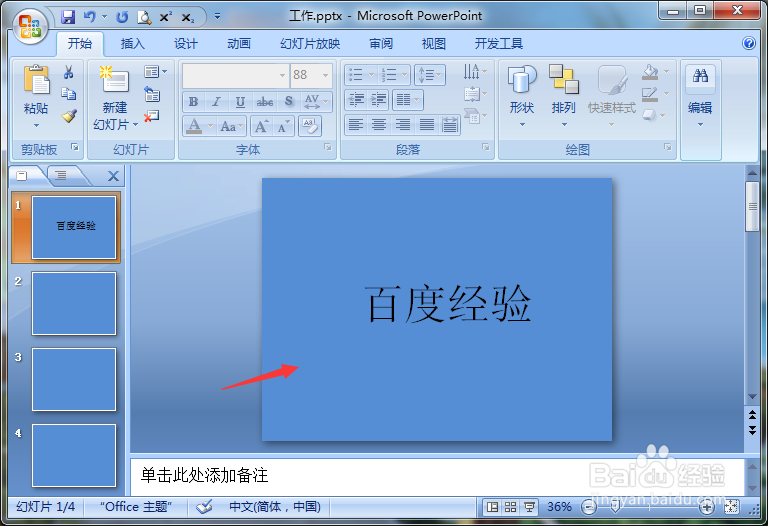Toggle underline formatting
Screen dimensions: 768x526
pyautogui.click(x=240, y=101)
